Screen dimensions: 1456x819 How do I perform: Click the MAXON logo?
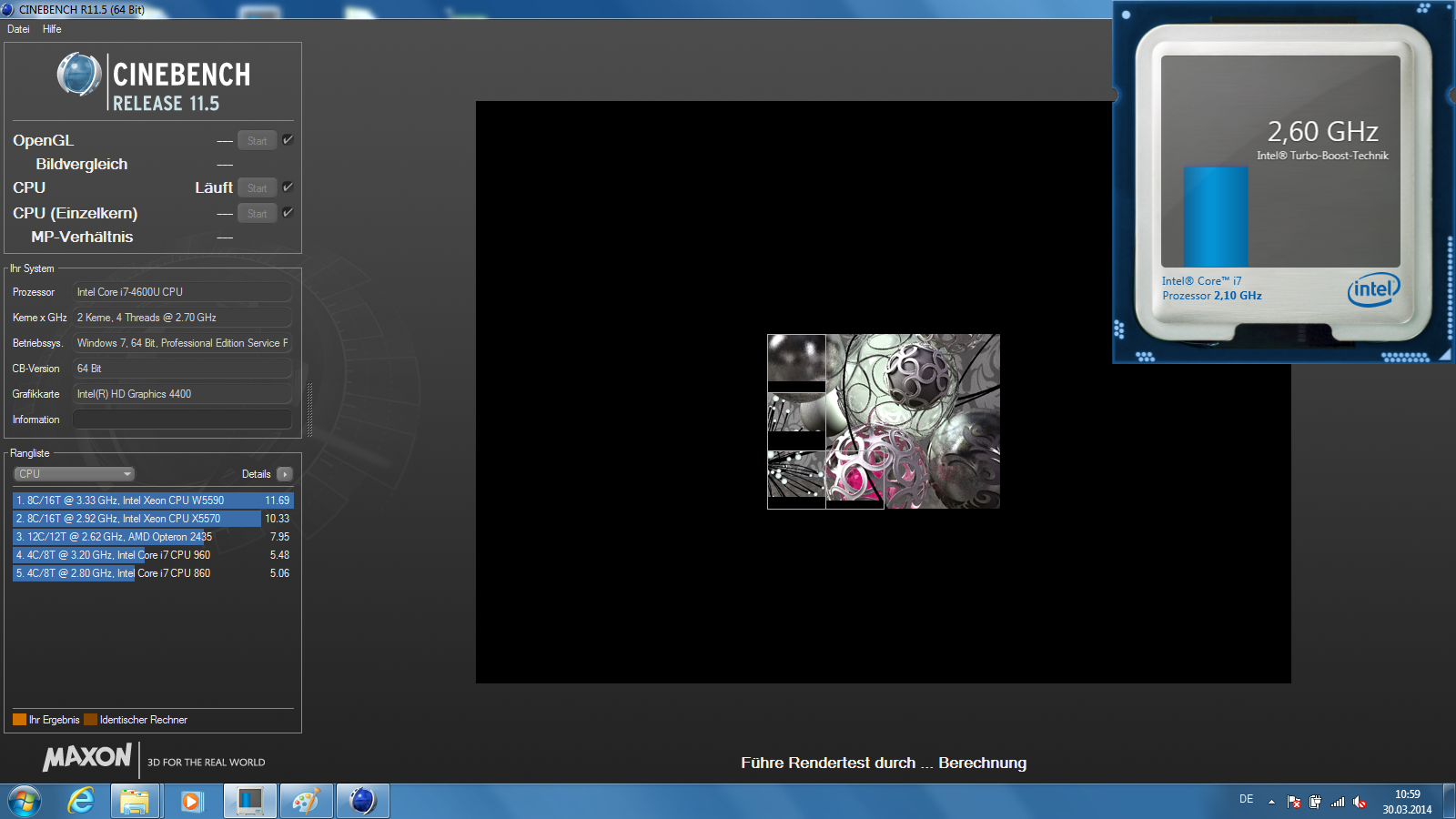[87, 757]
